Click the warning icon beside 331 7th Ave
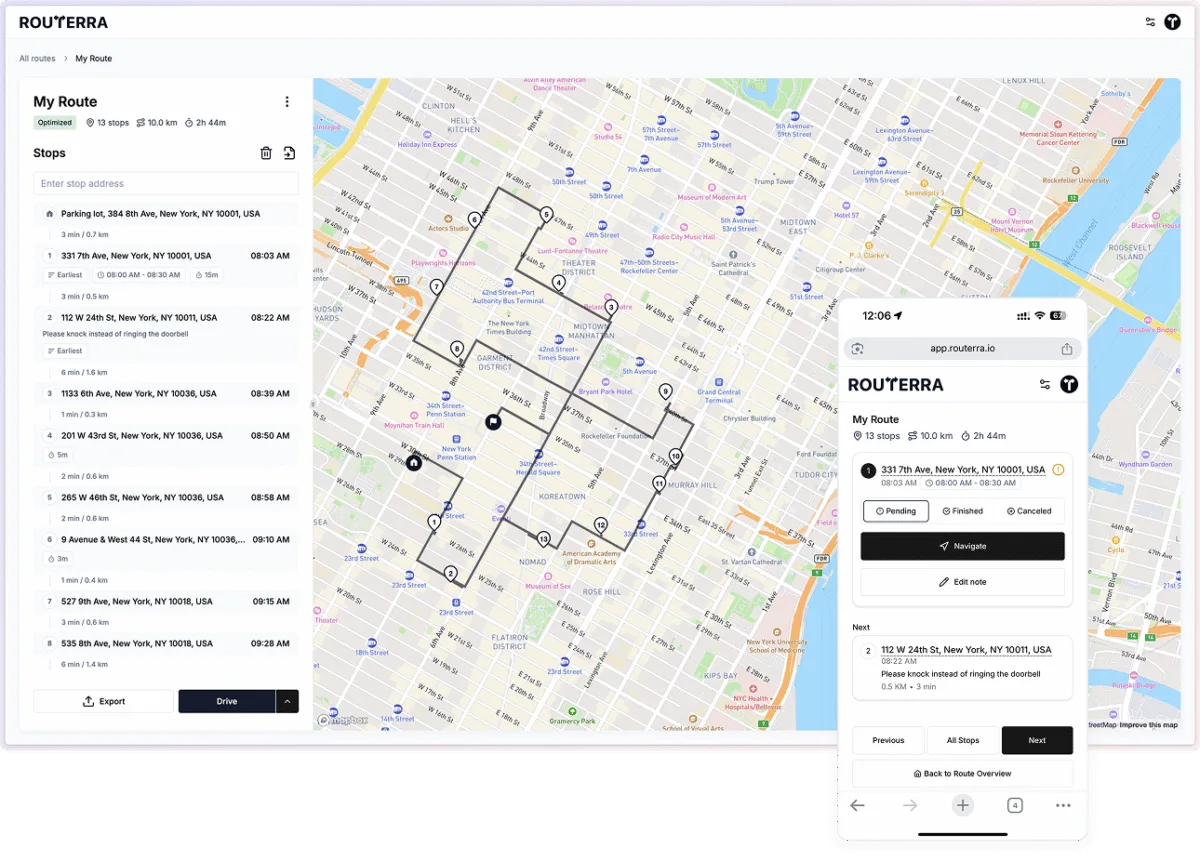This screenshot has width=1200, height=861. tap(1058, 470)
